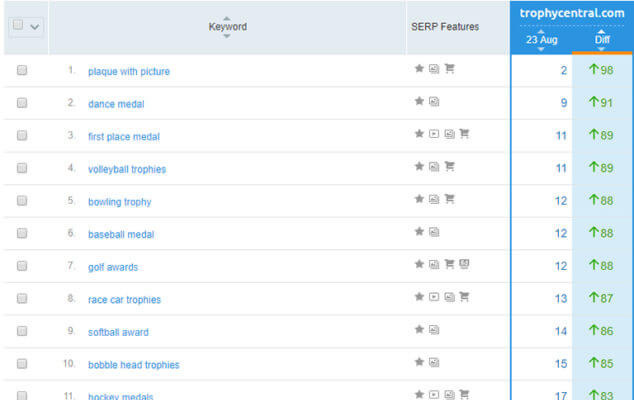Check the first place medal row checkbox
Image resolution: width=634 pixels, height=400 pixels.
[22, 135]
